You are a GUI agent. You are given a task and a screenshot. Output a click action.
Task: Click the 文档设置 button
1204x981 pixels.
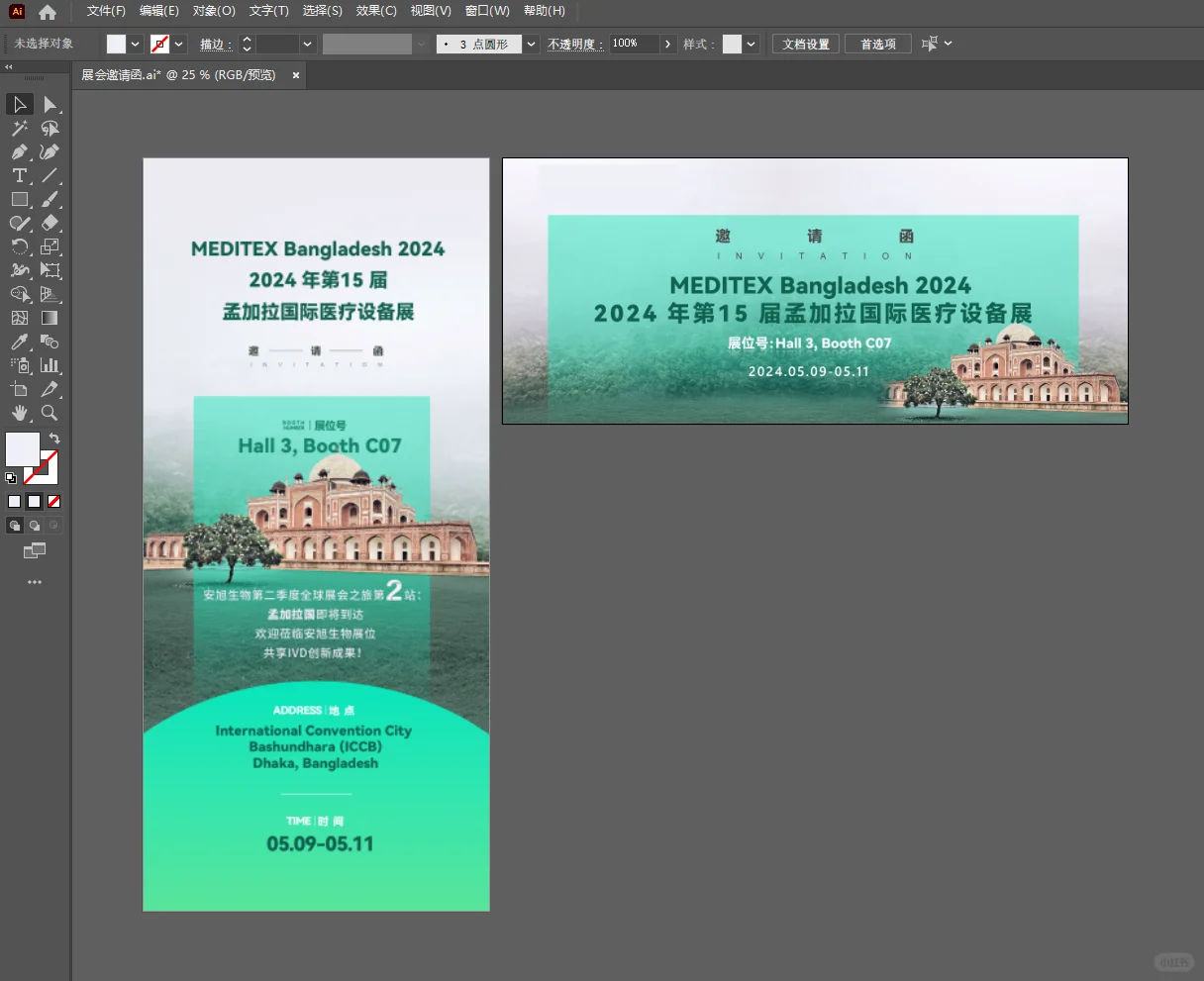[805, 44]
